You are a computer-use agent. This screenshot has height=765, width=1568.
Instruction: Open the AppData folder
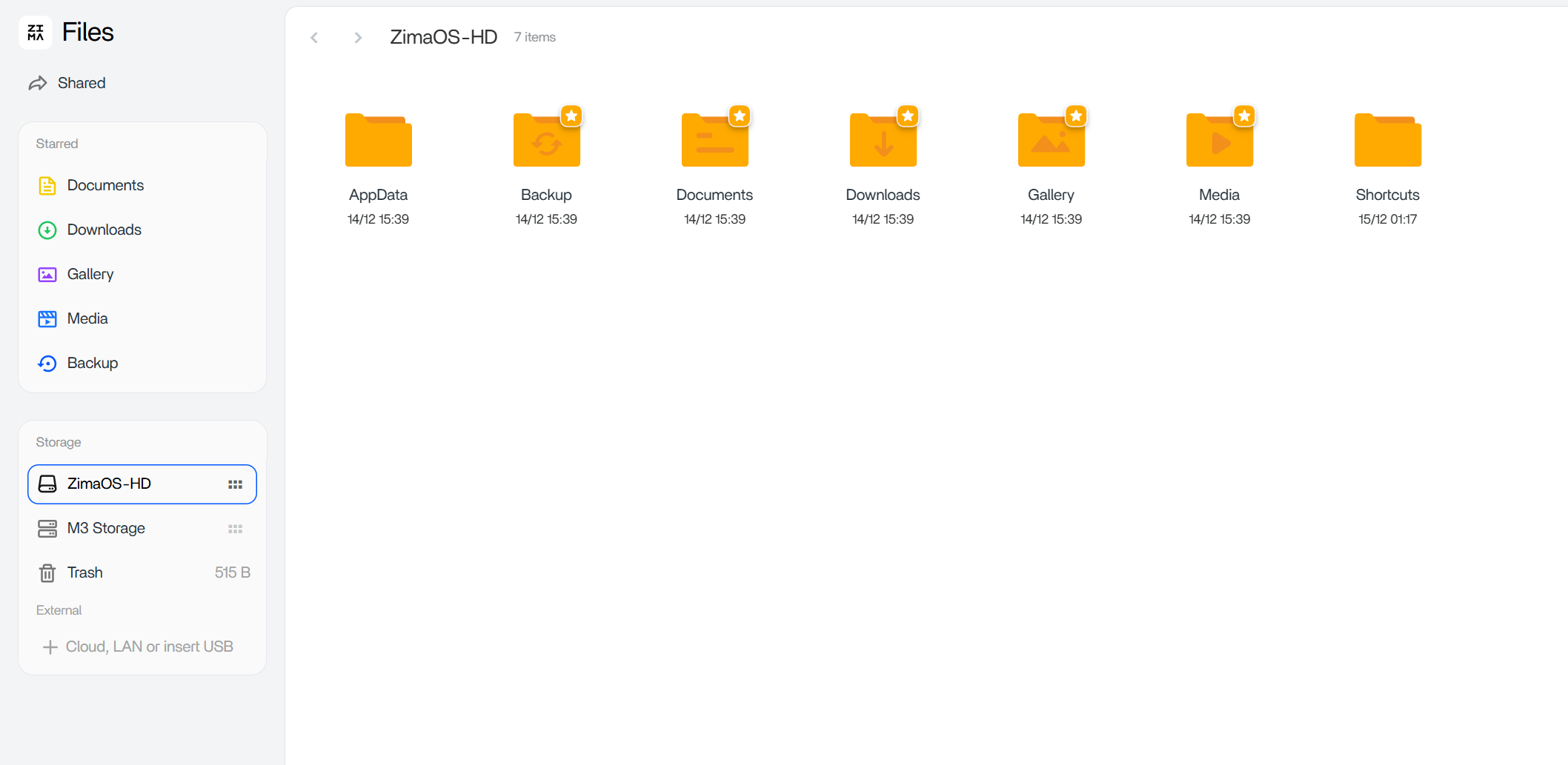378,141
